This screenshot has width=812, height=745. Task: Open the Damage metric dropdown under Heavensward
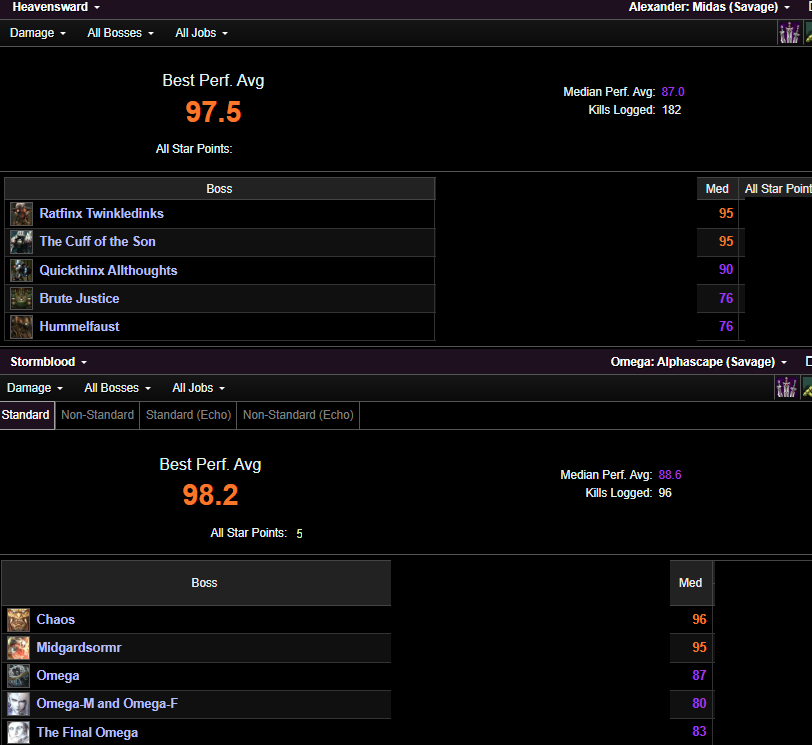(x=38, y=33)
